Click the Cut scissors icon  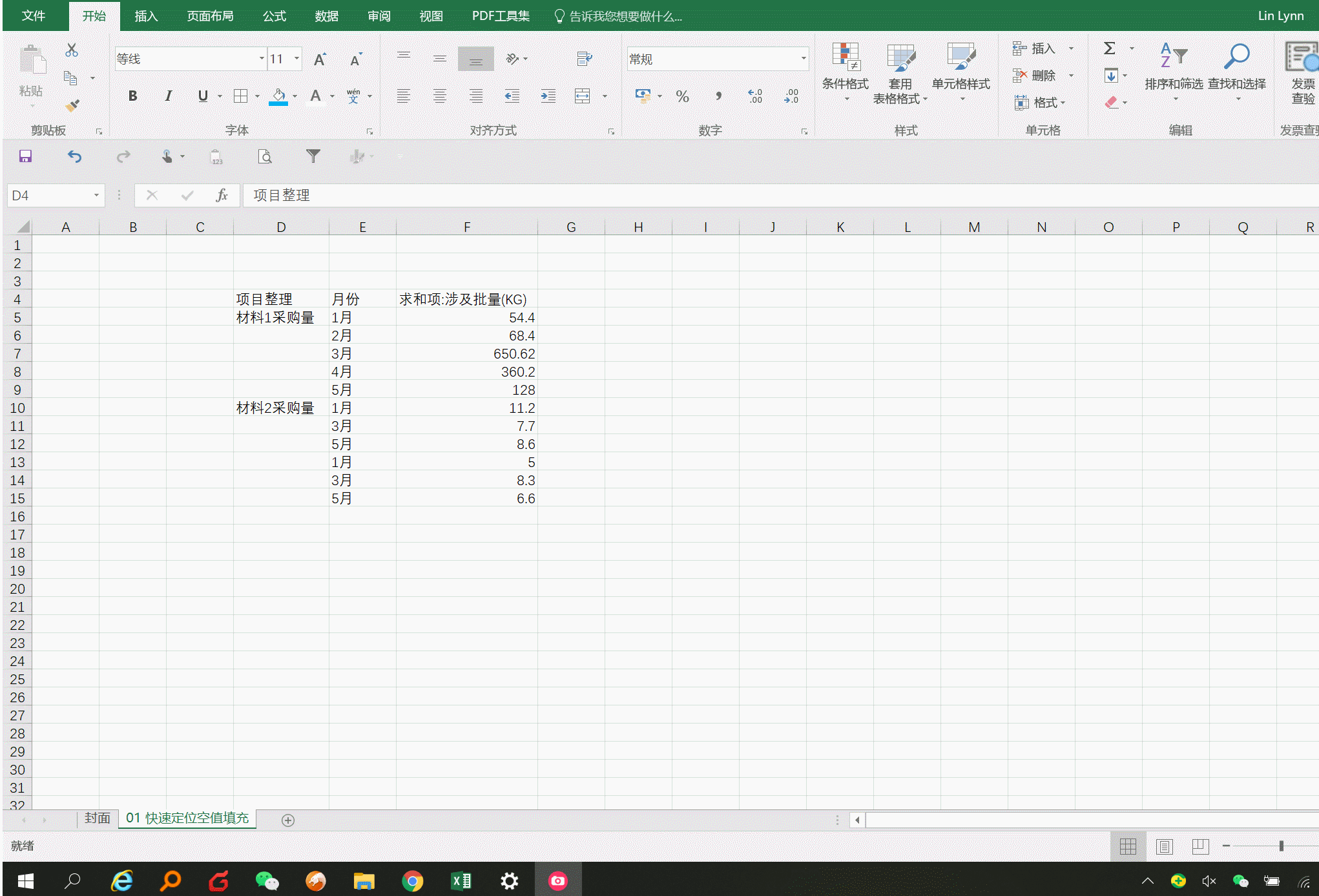(x=72, y=50)
